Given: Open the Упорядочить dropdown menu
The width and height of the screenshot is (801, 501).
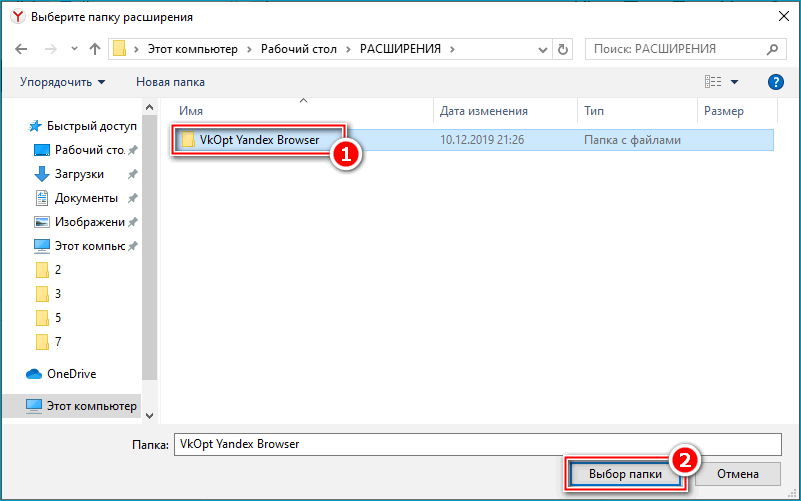Looking at the screenshot, I should (62, 82).
